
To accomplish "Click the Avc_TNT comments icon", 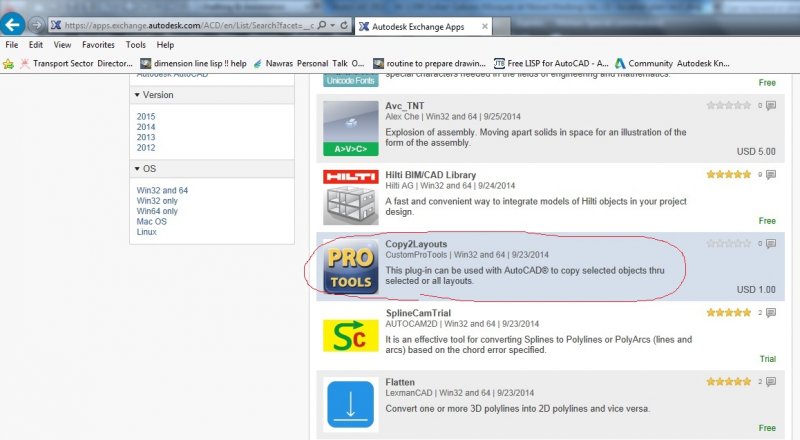I will [771, 105].
